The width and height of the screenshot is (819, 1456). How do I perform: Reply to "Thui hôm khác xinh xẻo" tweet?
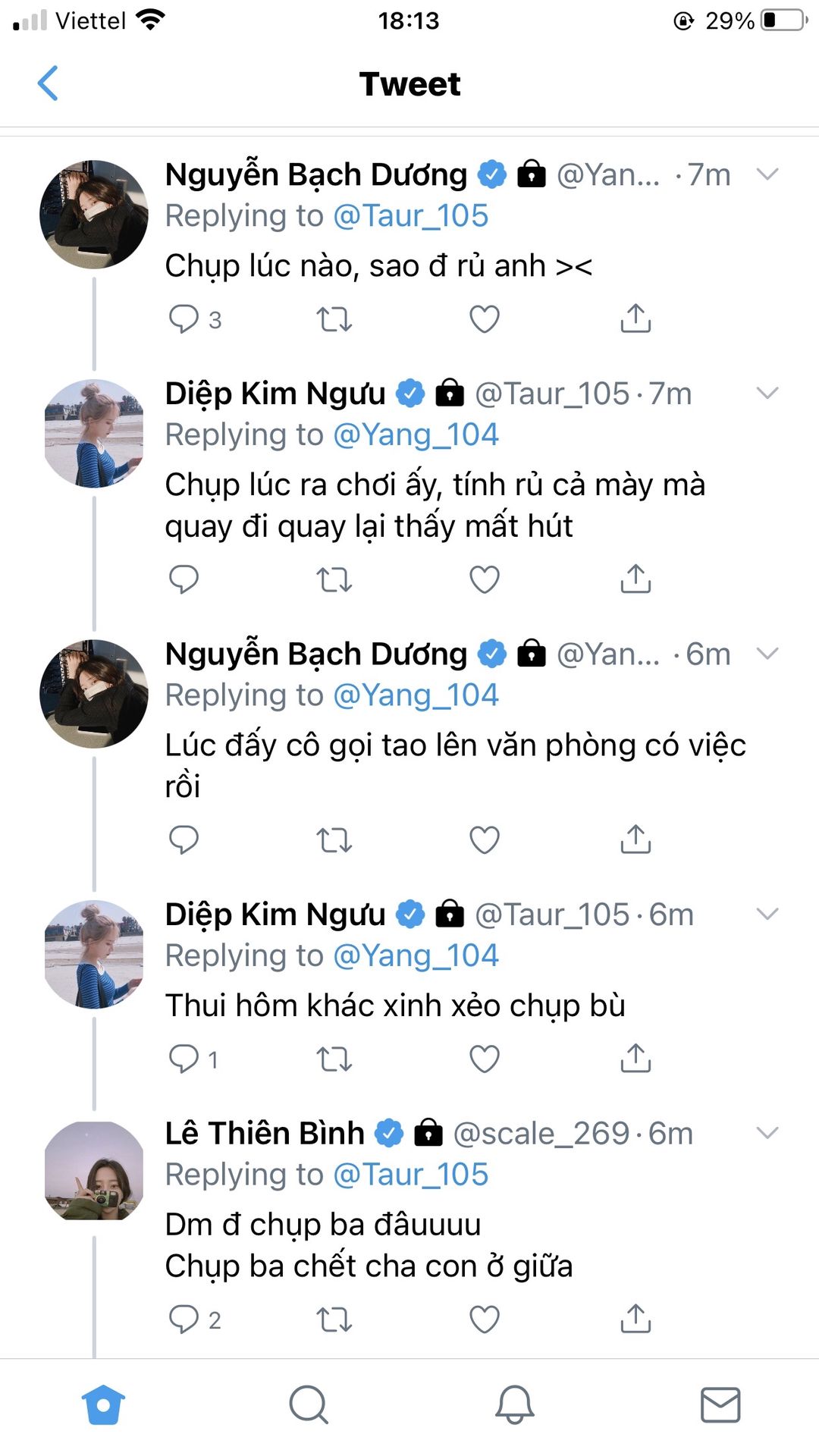[x=184, y=1059]
